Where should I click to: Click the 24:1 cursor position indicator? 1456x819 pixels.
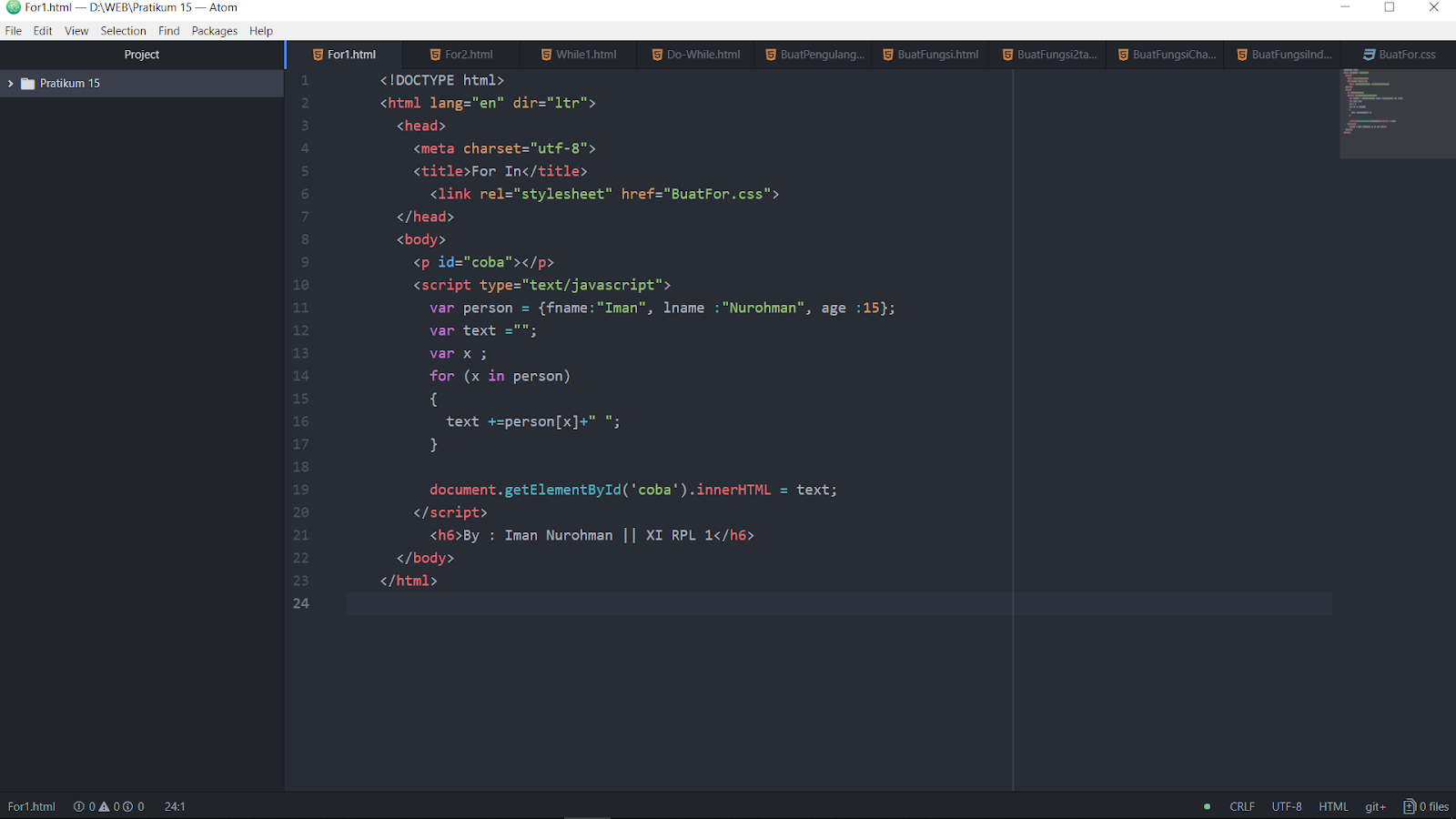[174, 806]
